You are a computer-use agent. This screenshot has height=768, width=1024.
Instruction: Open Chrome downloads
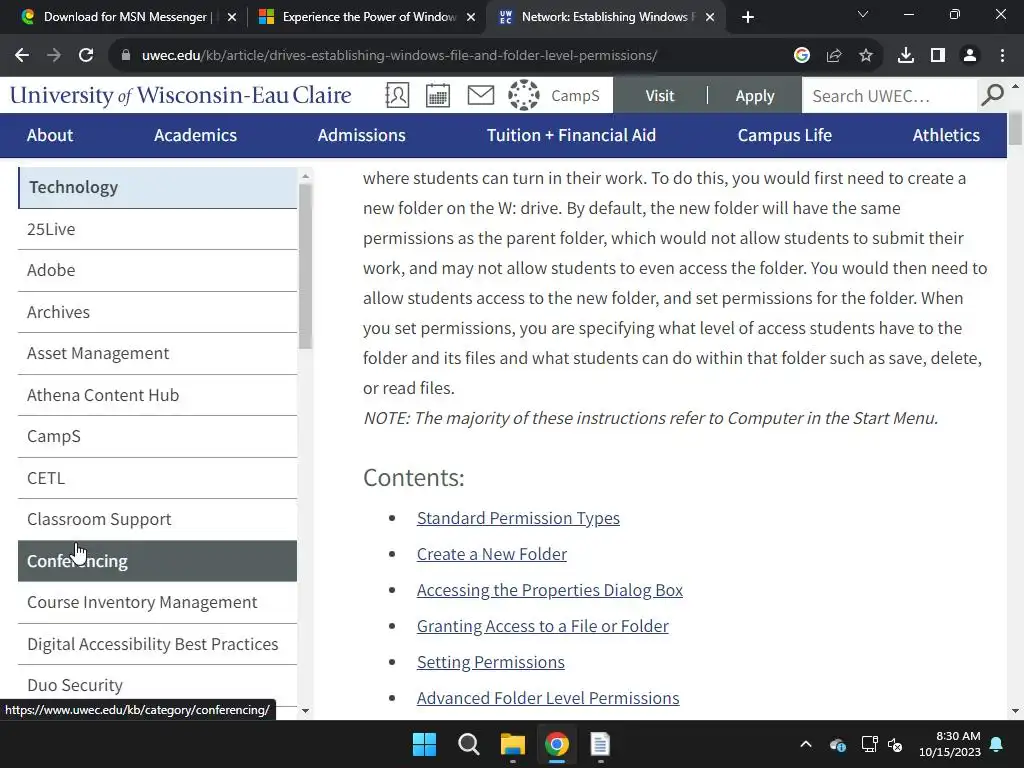(x=905, y=56)
